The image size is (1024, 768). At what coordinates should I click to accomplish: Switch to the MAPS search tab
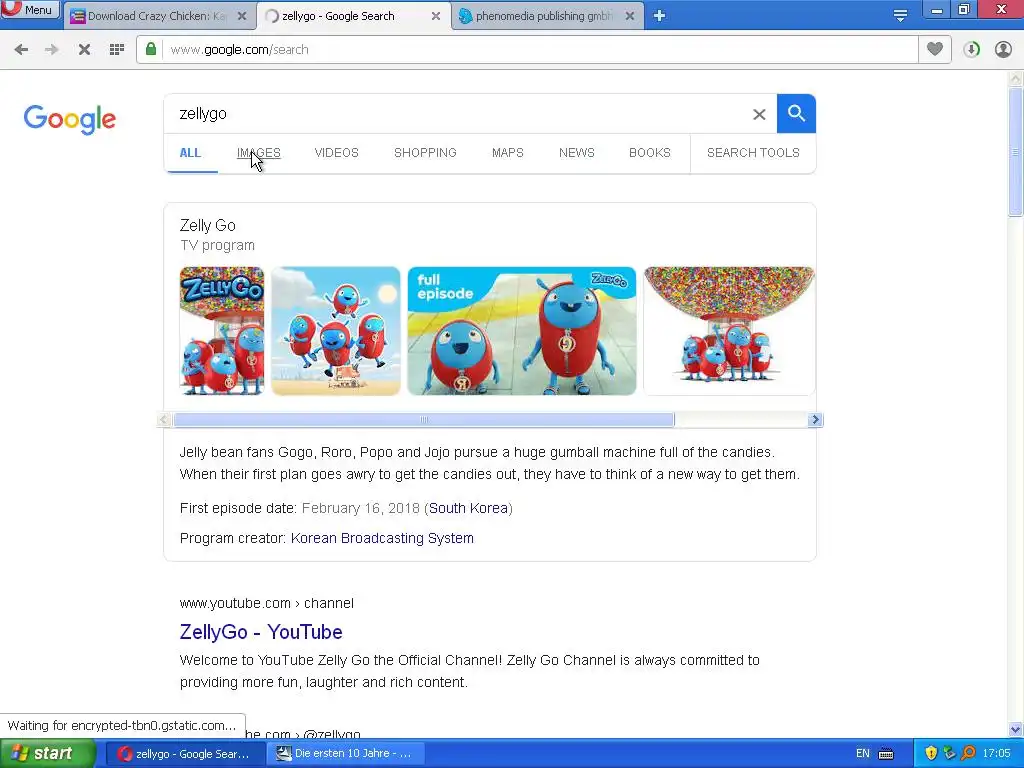pos(507,153)
